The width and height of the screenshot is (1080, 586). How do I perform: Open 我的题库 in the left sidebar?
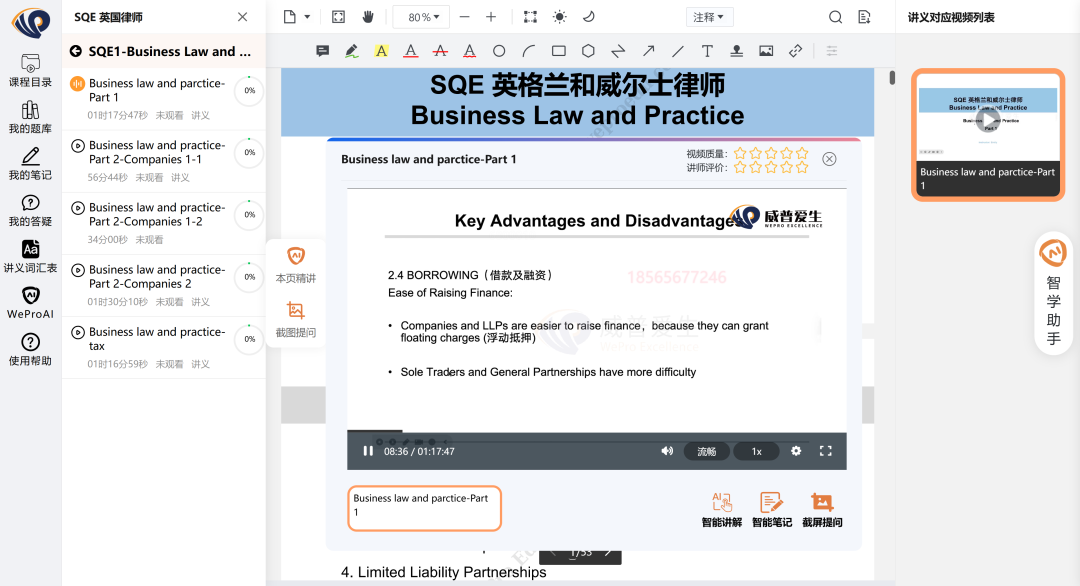pyautogui.click(x=30, y=117)
